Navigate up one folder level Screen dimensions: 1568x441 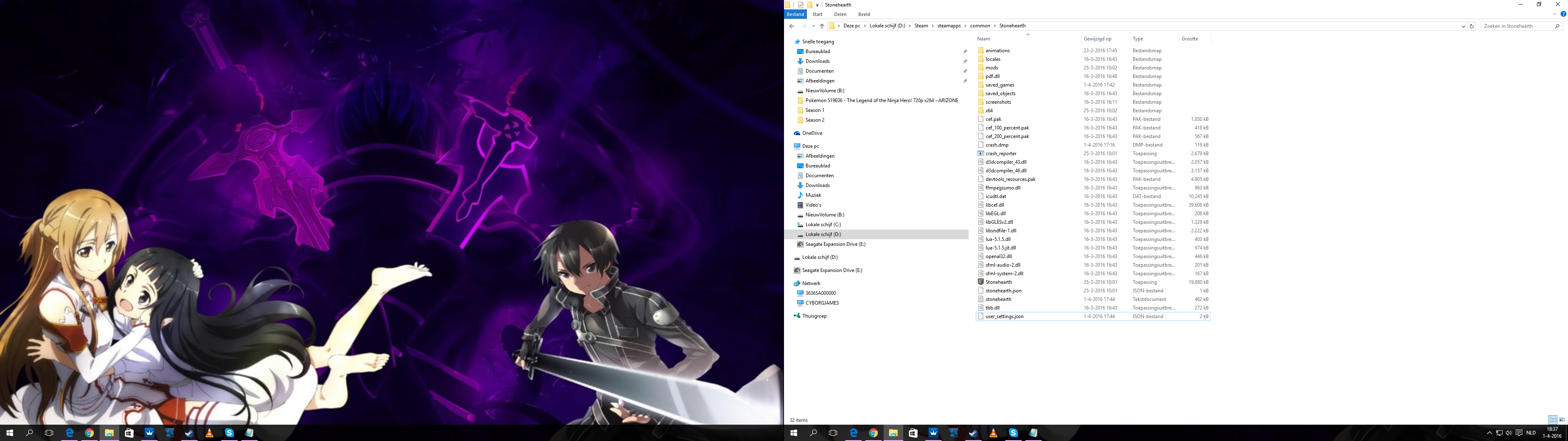(x=822, y=26)
